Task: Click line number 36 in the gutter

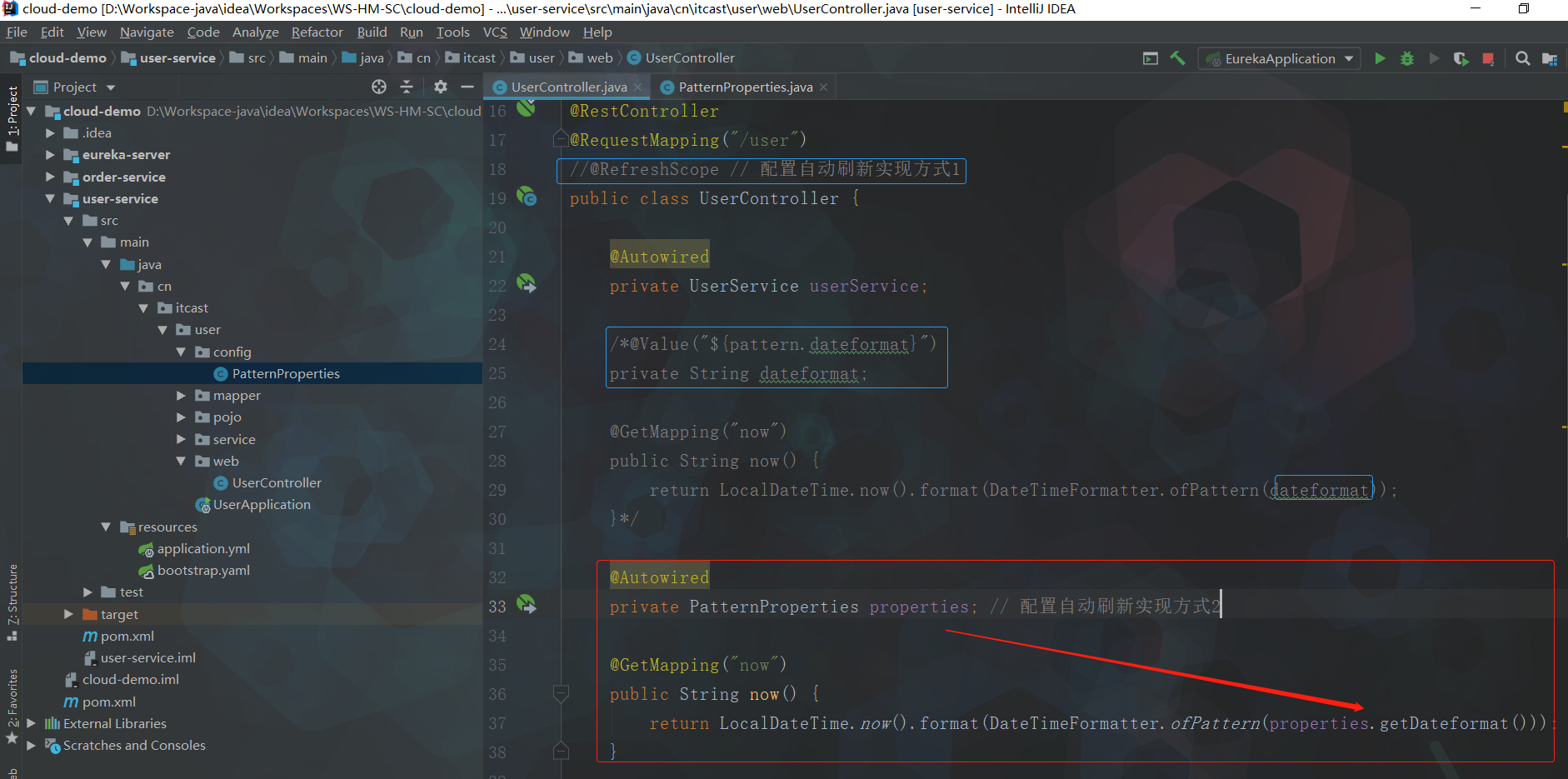Action: tap(497, 693)
